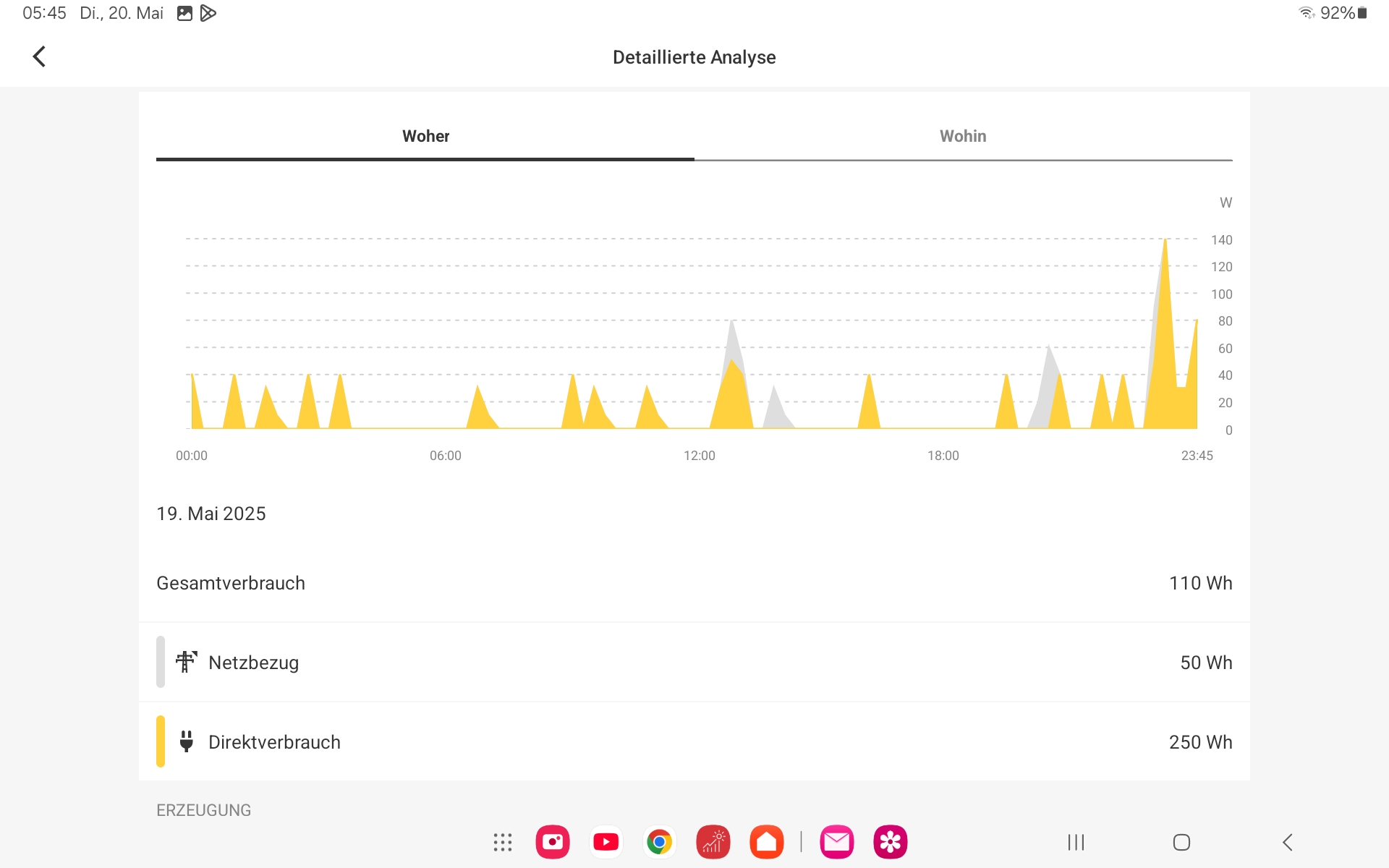Open the pink flower gallery app
1389x868 pixels.
coord(891,842)
